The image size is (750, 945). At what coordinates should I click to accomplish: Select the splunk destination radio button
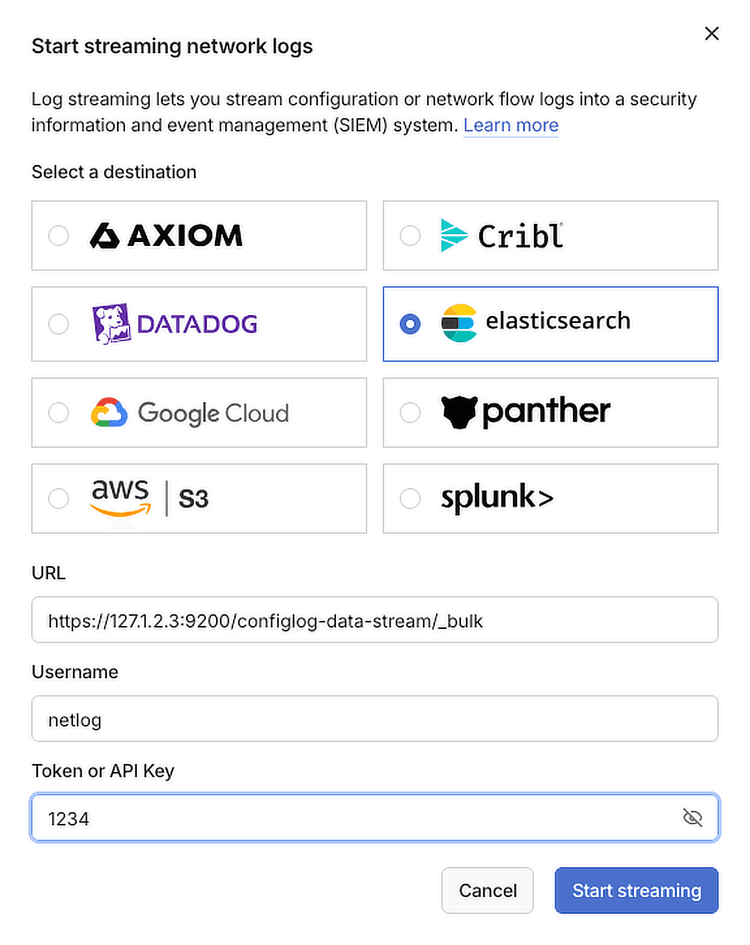[x=410, y=498]
